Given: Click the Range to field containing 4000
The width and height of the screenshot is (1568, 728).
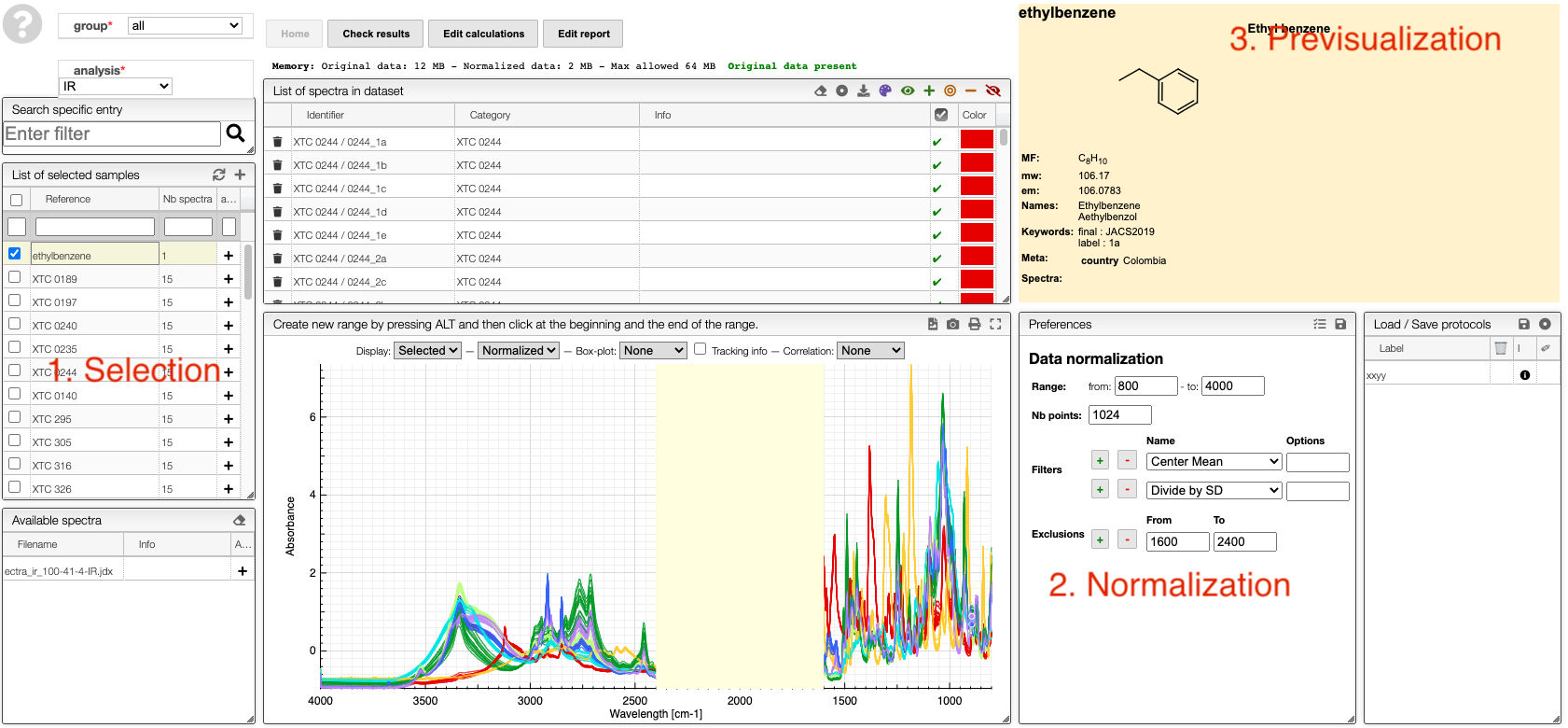Looking at the screenshot, I should click(1233, 385).
